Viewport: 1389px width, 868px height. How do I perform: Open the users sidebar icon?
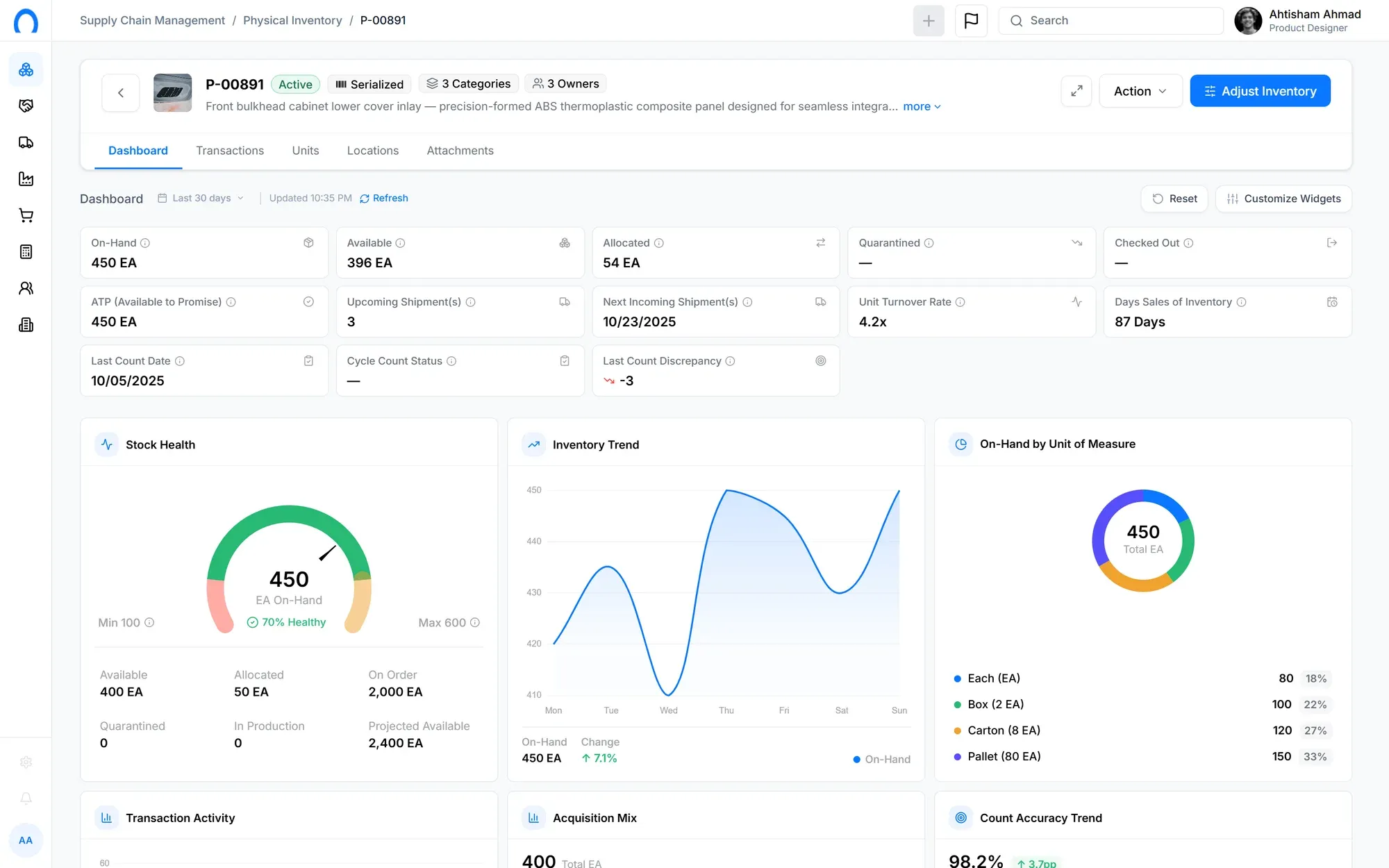point(26,288)
